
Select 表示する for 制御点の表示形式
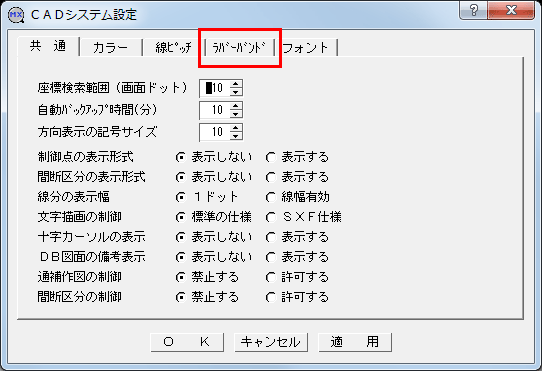[x=297, y=157]
